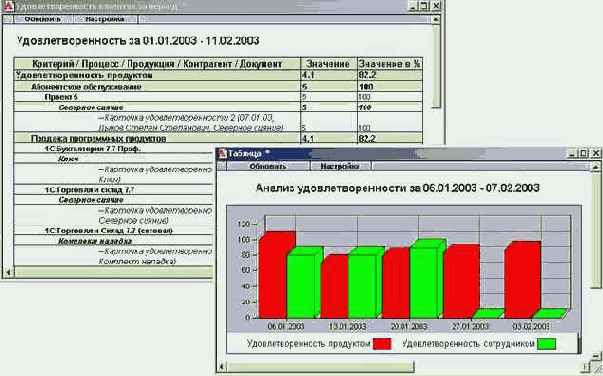
Task: Click the 13.01.2003 axis label
Action: point(347,326)
